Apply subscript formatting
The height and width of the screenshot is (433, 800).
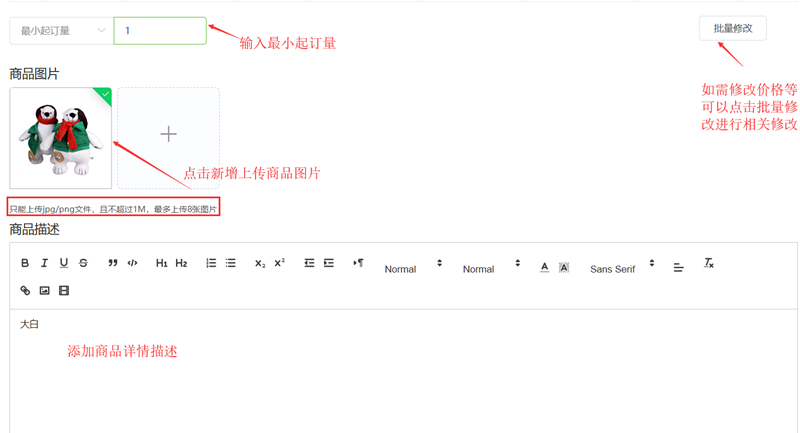260,263
